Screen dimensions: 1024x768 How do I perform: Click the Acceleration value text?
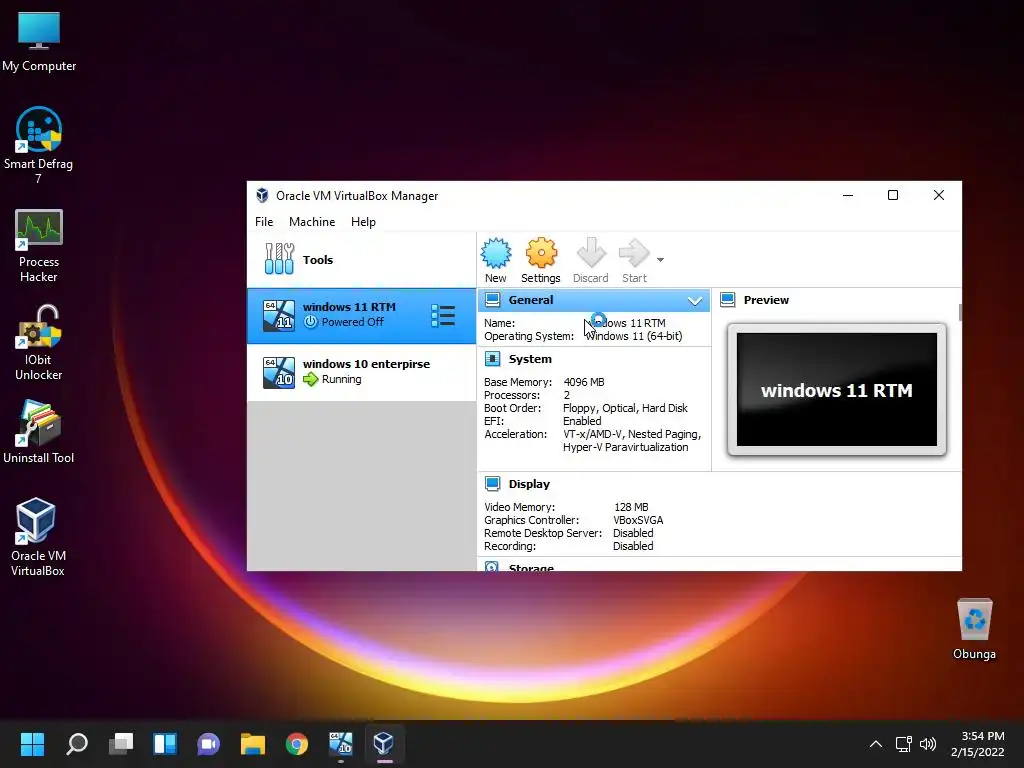pos(632,441)
